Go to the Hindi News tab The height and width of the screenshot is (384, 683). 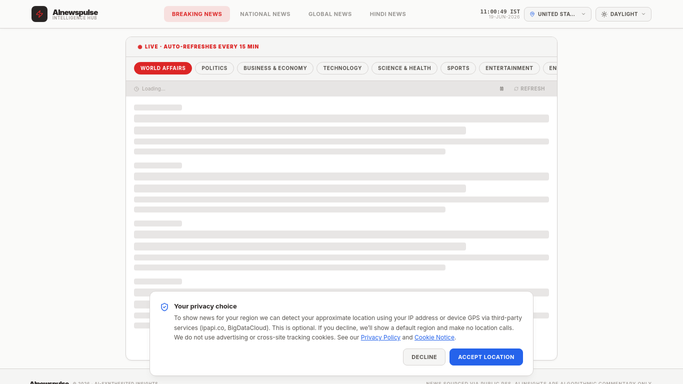[x=388, y=14]
